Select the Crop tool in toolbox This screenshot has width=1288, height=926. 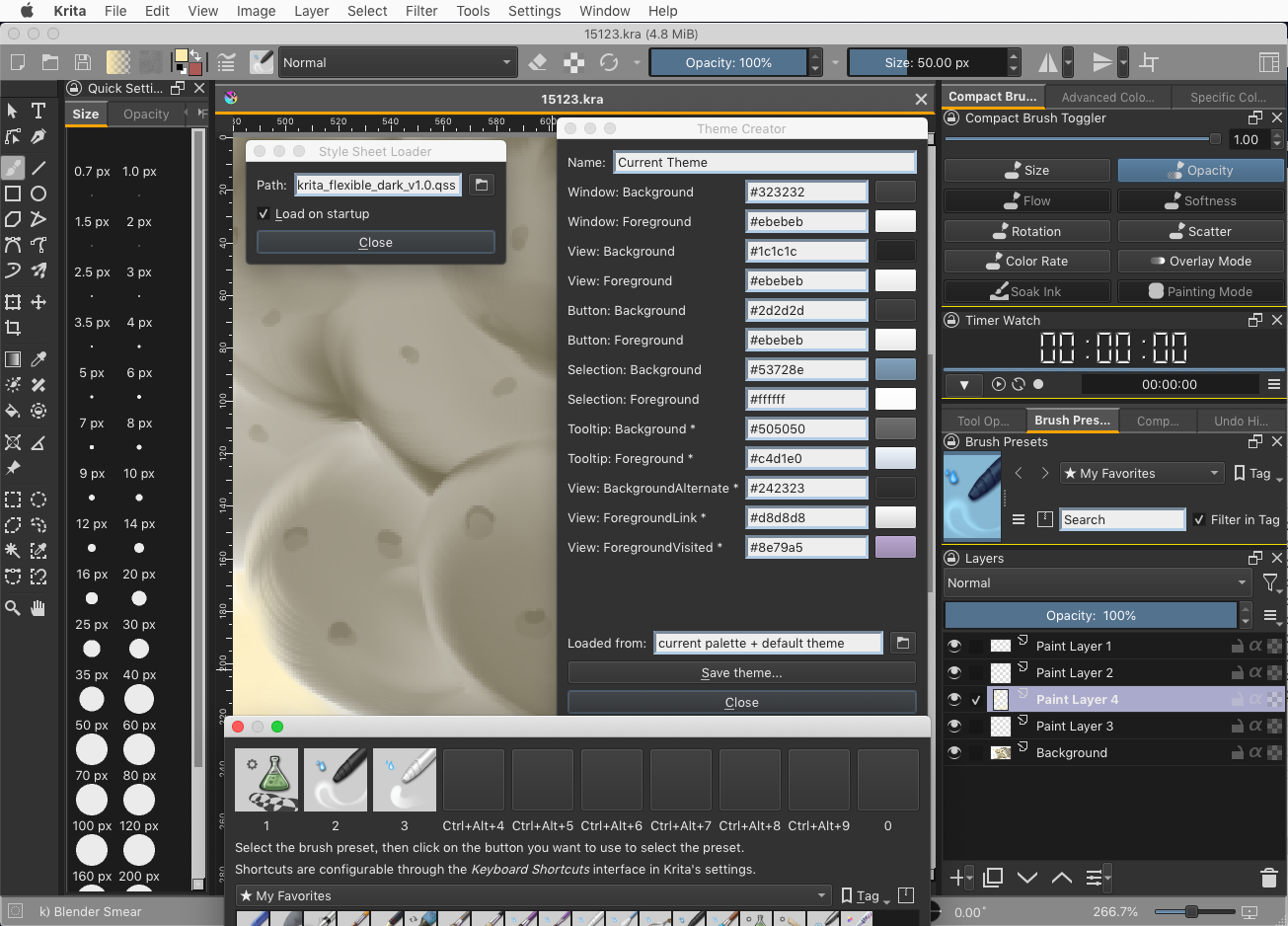[13, 328]
